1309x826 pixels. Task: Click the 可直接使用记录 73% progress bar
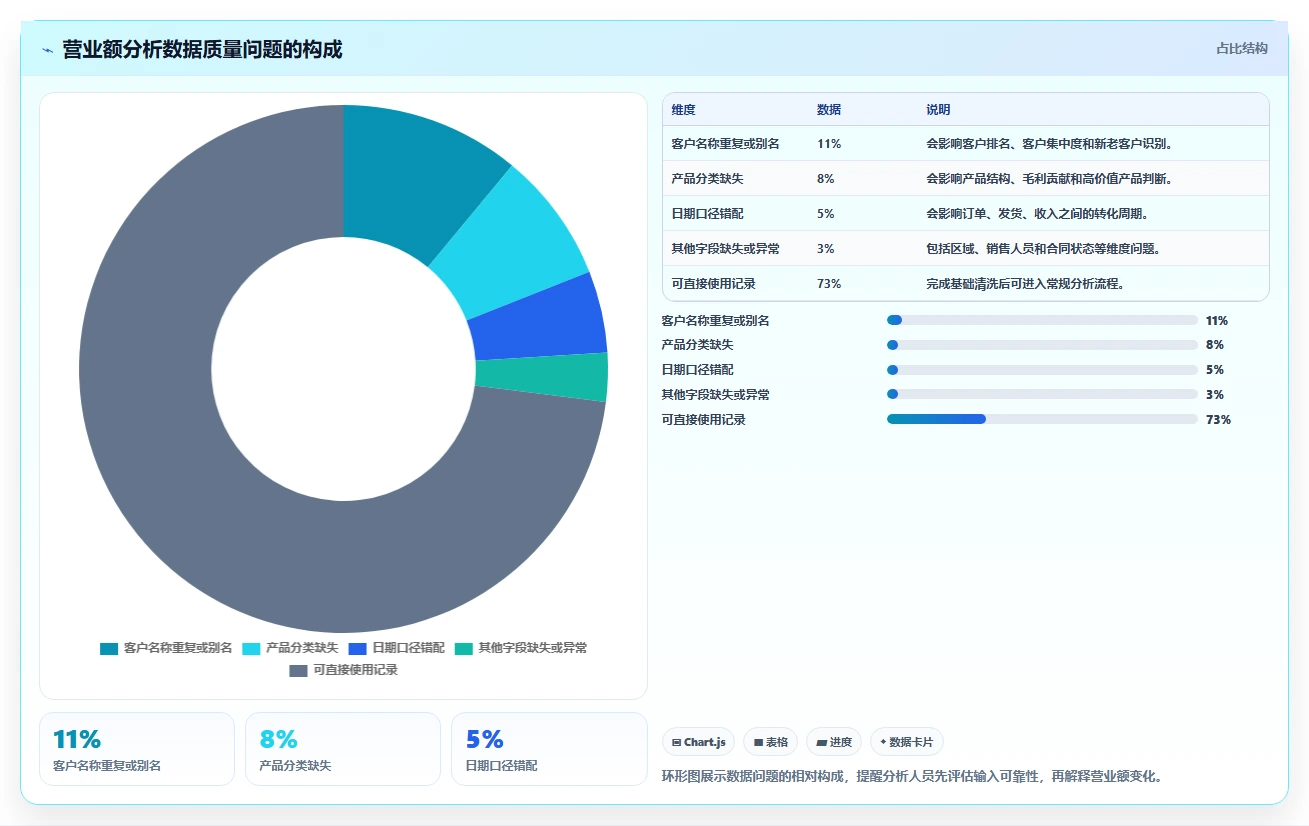1042,419
